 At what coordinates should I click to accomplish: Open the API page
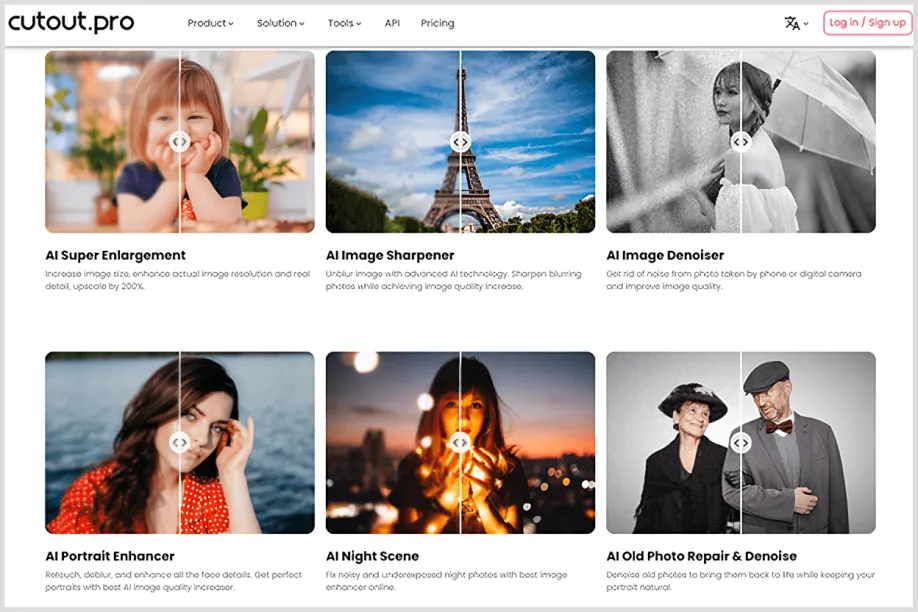tap(392, 23)
